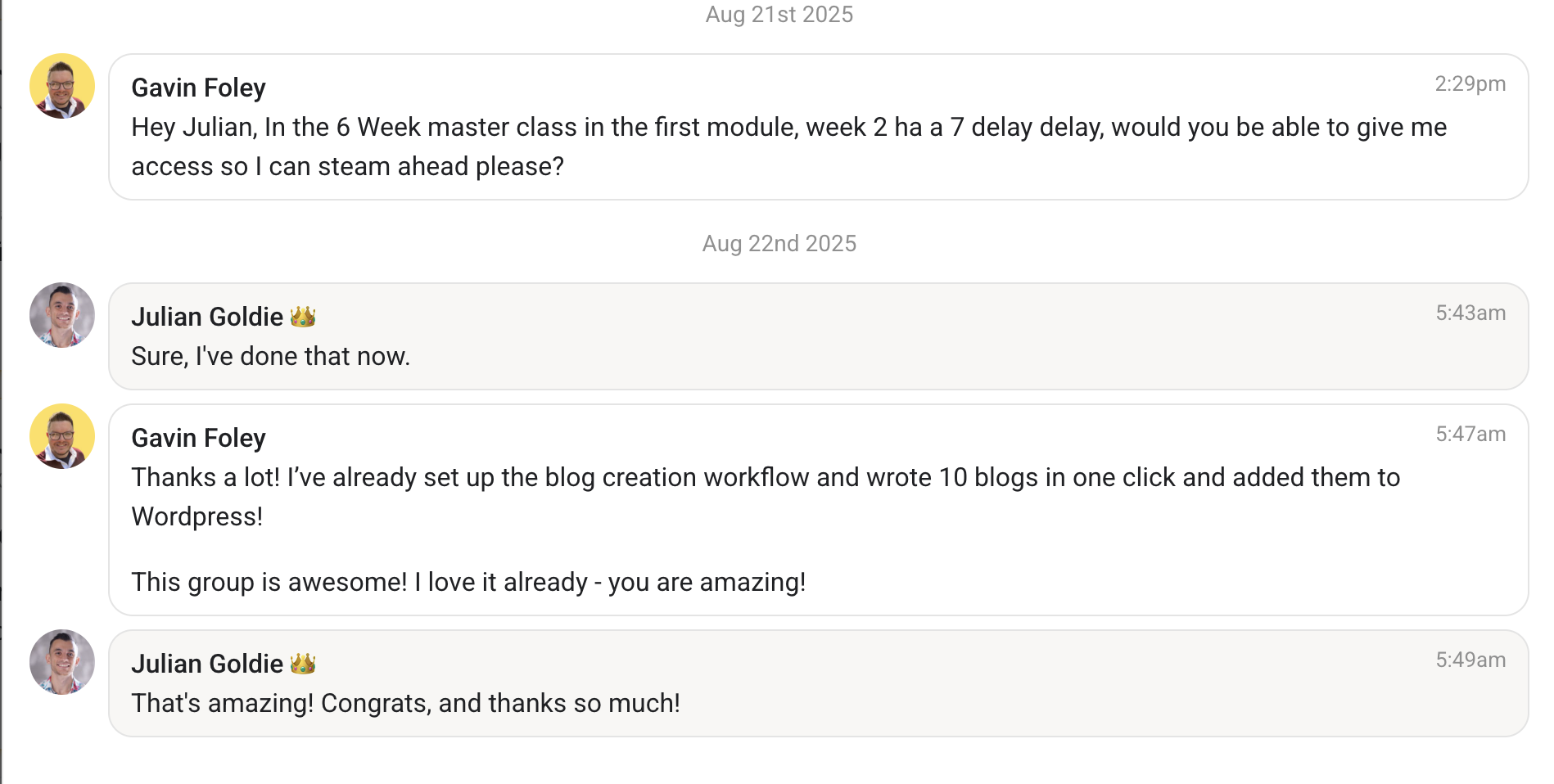Select the message "Sure, I've done that now."
Screen dimensions: 1554x784
click(271, 356)
